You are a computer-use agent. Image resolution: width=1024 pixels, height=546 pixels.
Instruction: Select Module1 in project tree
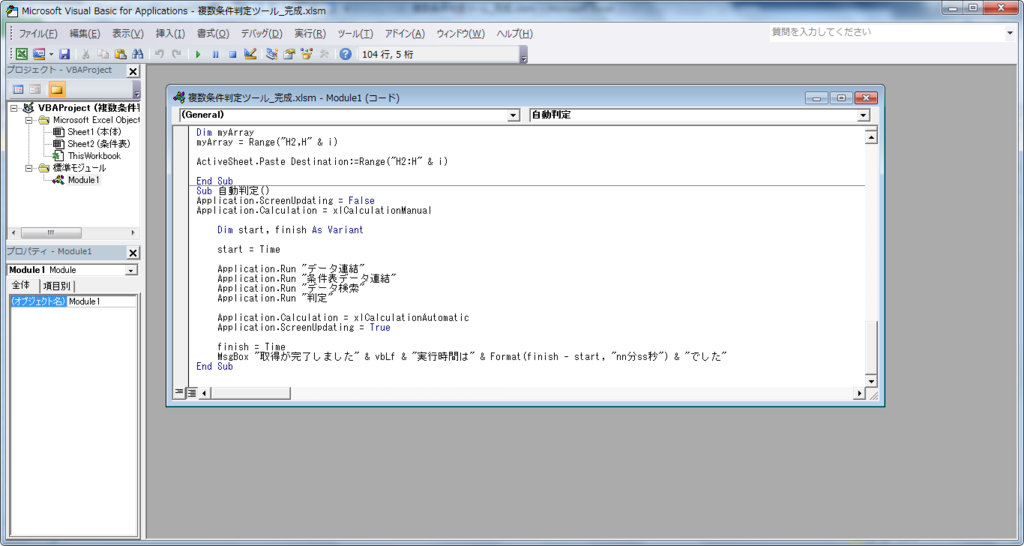pyautogui.click(x=84, y=180)
